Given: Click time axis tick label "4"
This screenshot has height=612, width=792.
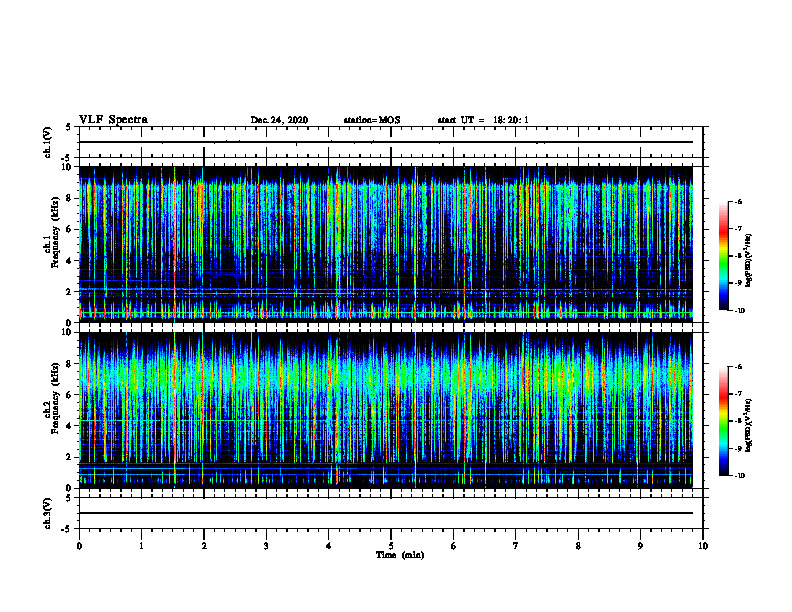Looking at the screenshot, I should pos(329,546).
